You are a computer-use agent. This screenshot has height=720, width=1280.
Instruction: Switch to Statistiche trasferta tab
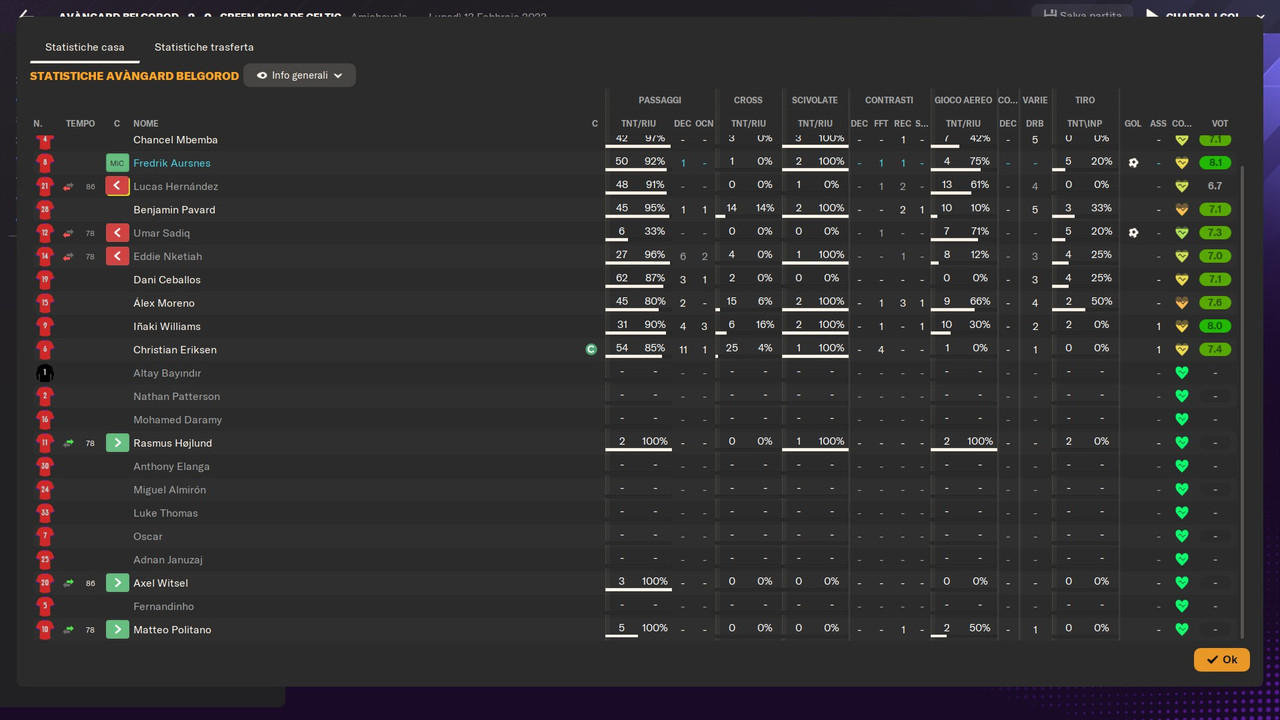[x=204, y=47]
